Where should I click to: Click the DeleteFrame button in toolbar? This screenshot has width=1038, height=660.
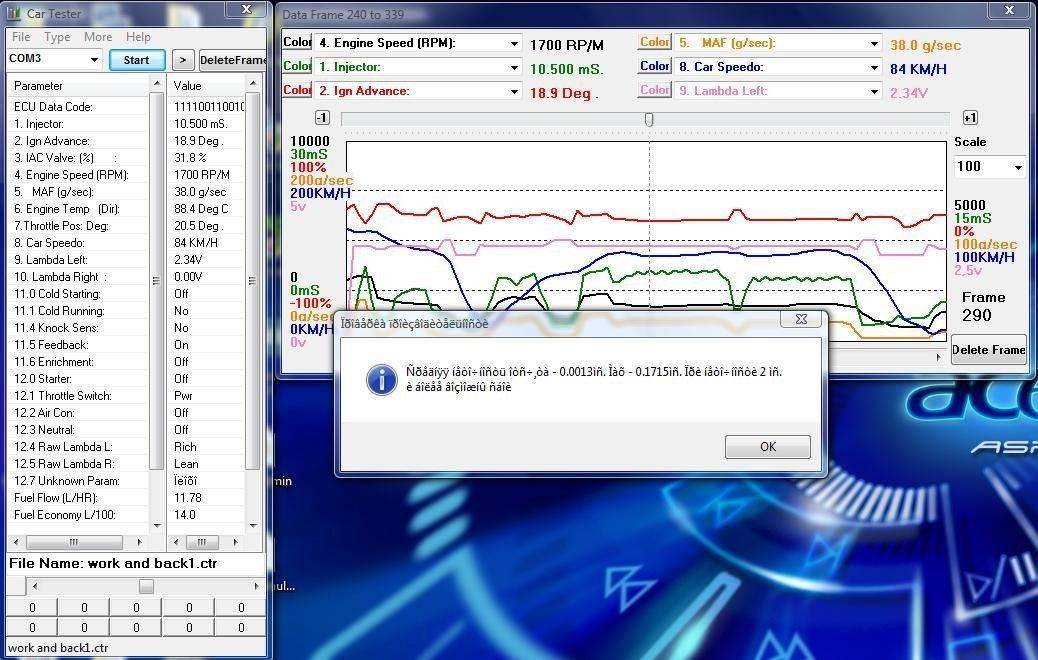(x=232, y=60)
